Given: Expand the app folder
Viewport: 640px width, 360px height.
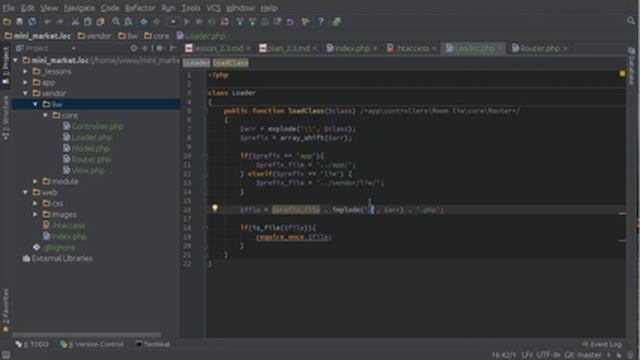Looking at the screenshot, I should click(x=25, y=82).
